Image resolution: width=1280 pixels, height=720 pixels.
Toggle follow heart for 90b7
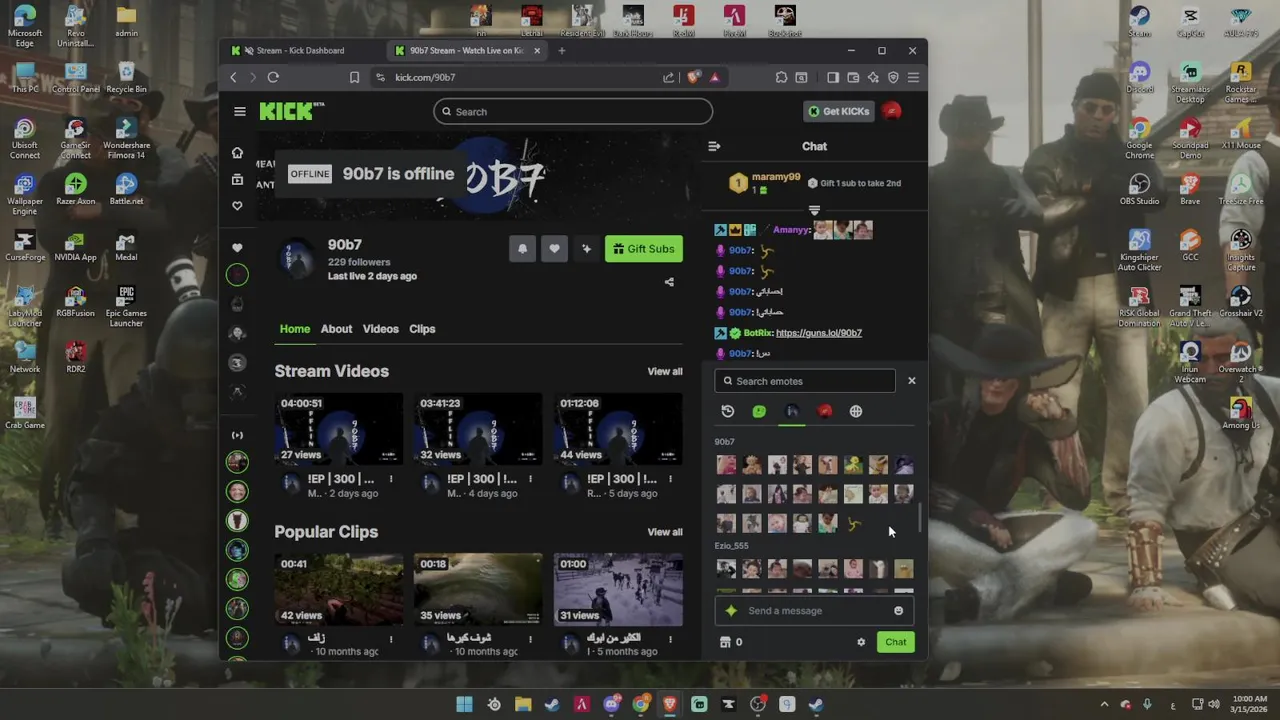pos(554,249)
